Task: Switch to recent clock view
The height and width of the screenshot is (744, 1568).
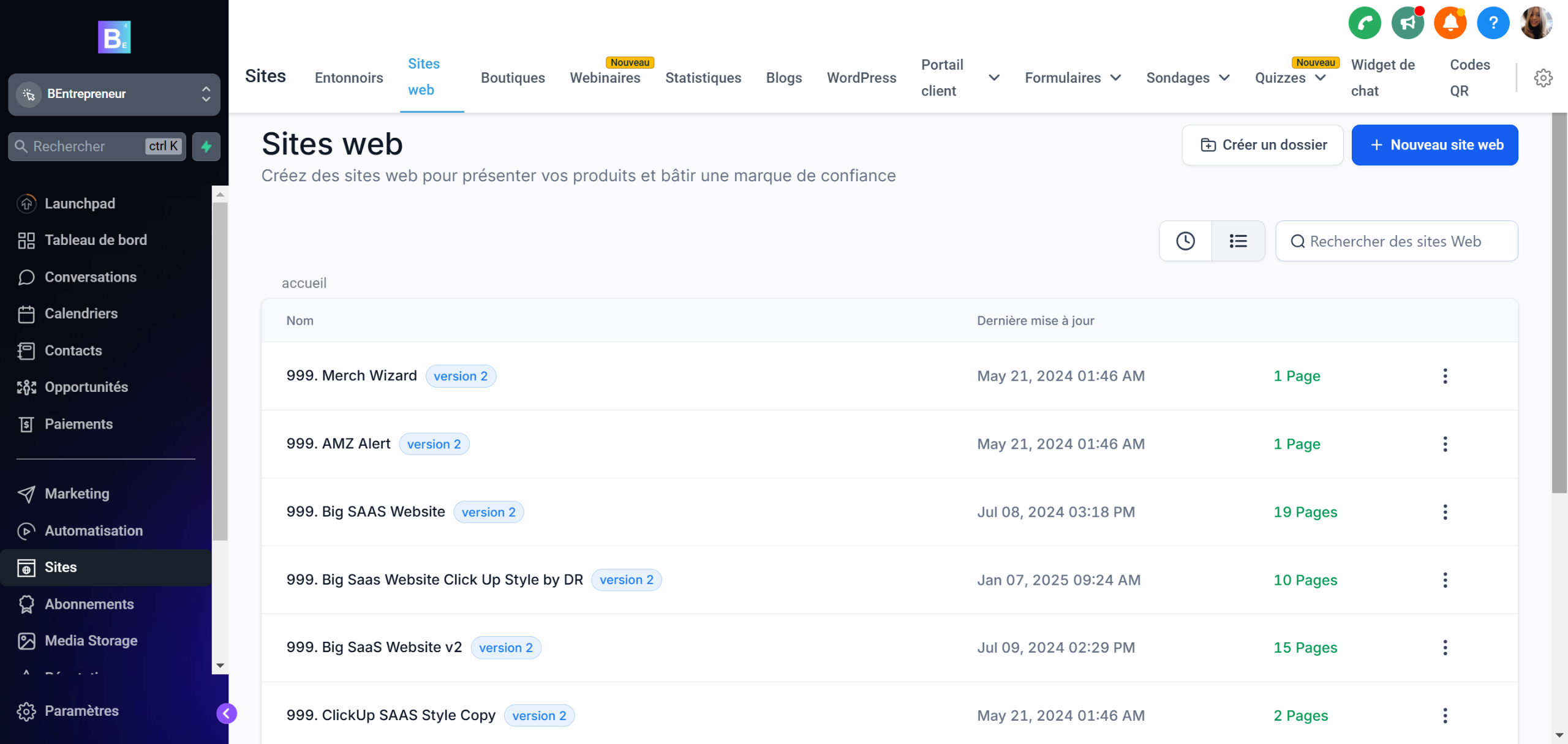Action: pos(1185,241)
